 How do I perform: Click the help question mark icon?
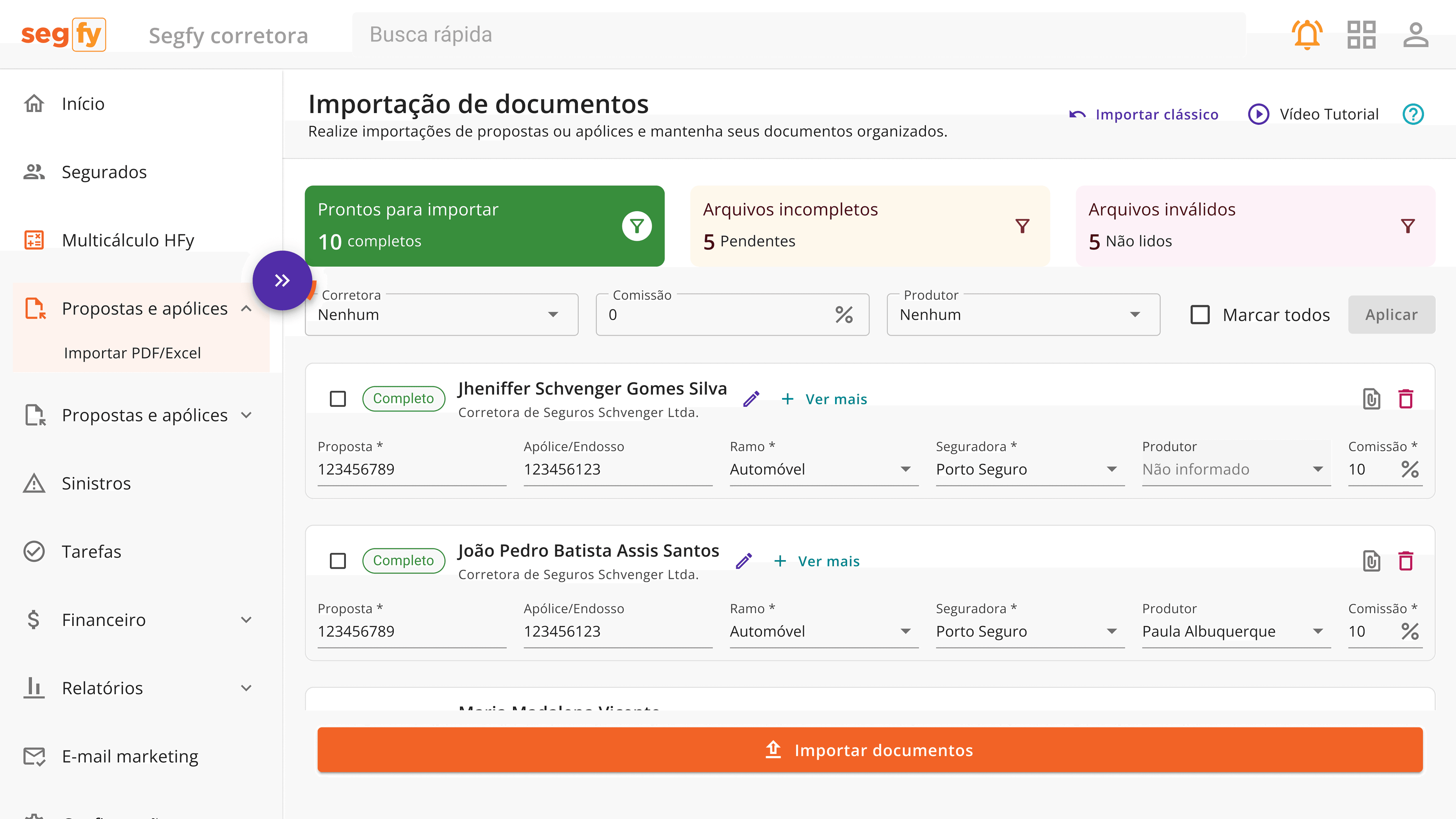[1413, 114]
